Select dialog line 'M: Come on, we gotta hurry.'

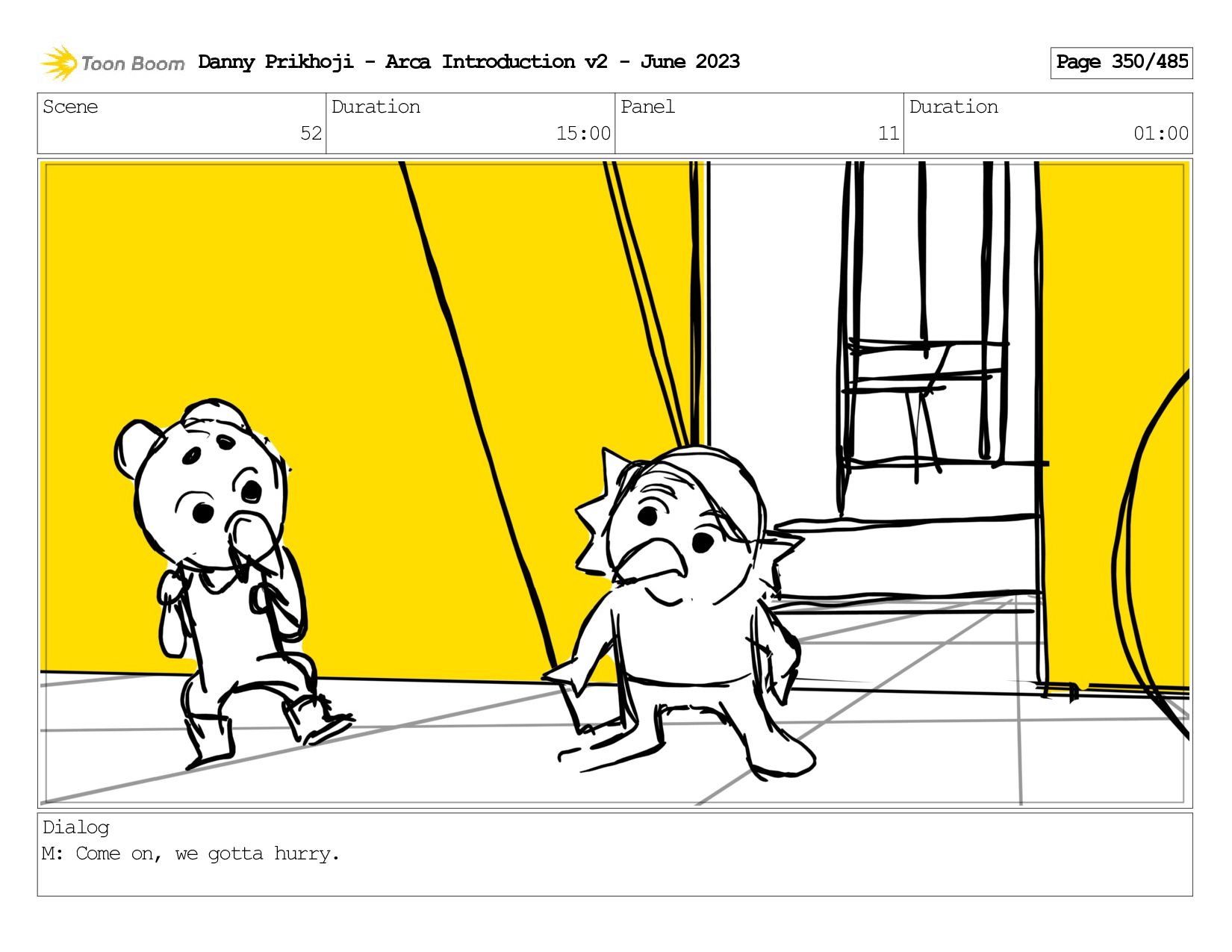tap(191, 853)
